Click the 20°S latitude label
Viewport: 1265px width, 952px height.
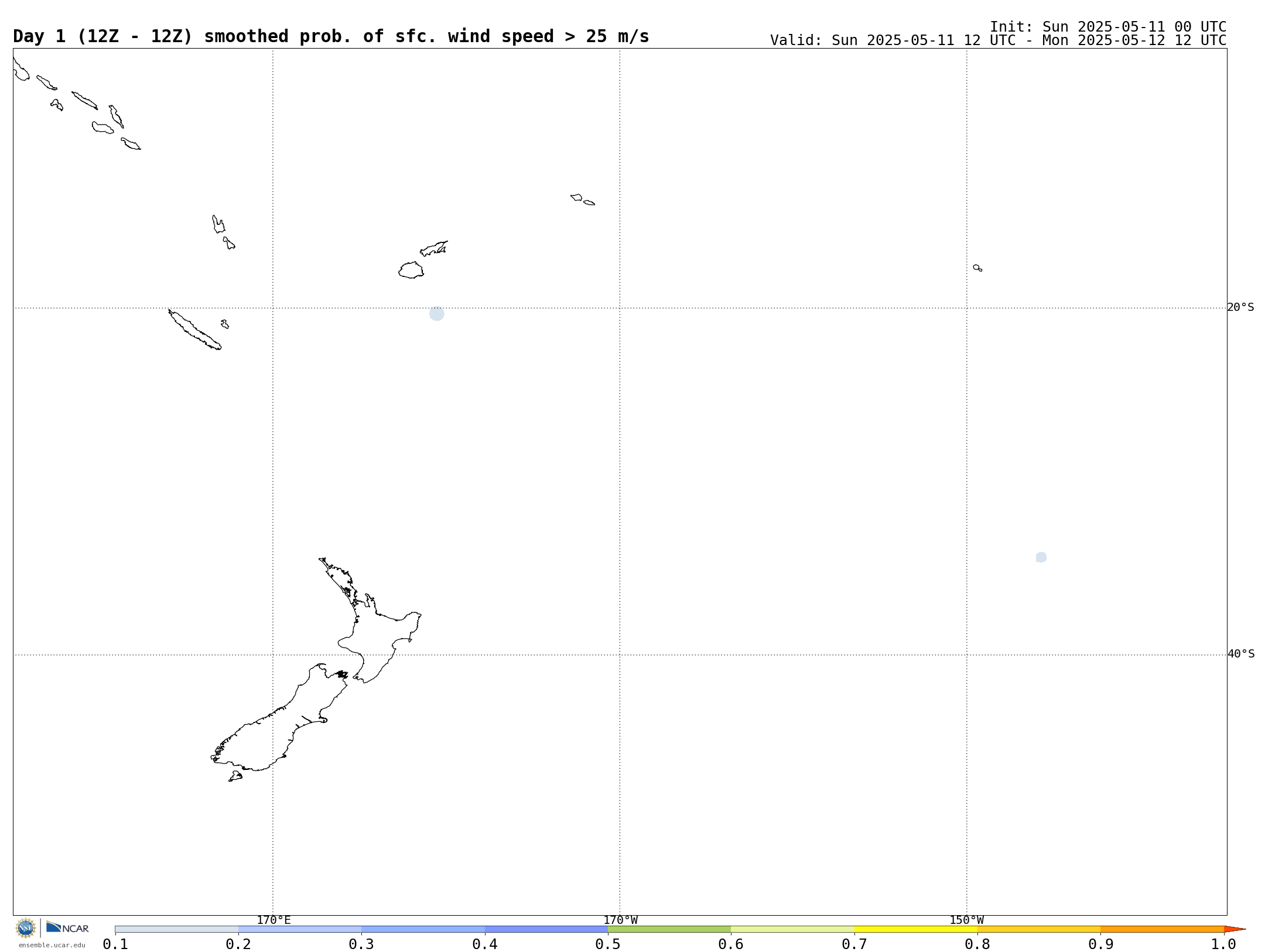[x=1241, y=307]
